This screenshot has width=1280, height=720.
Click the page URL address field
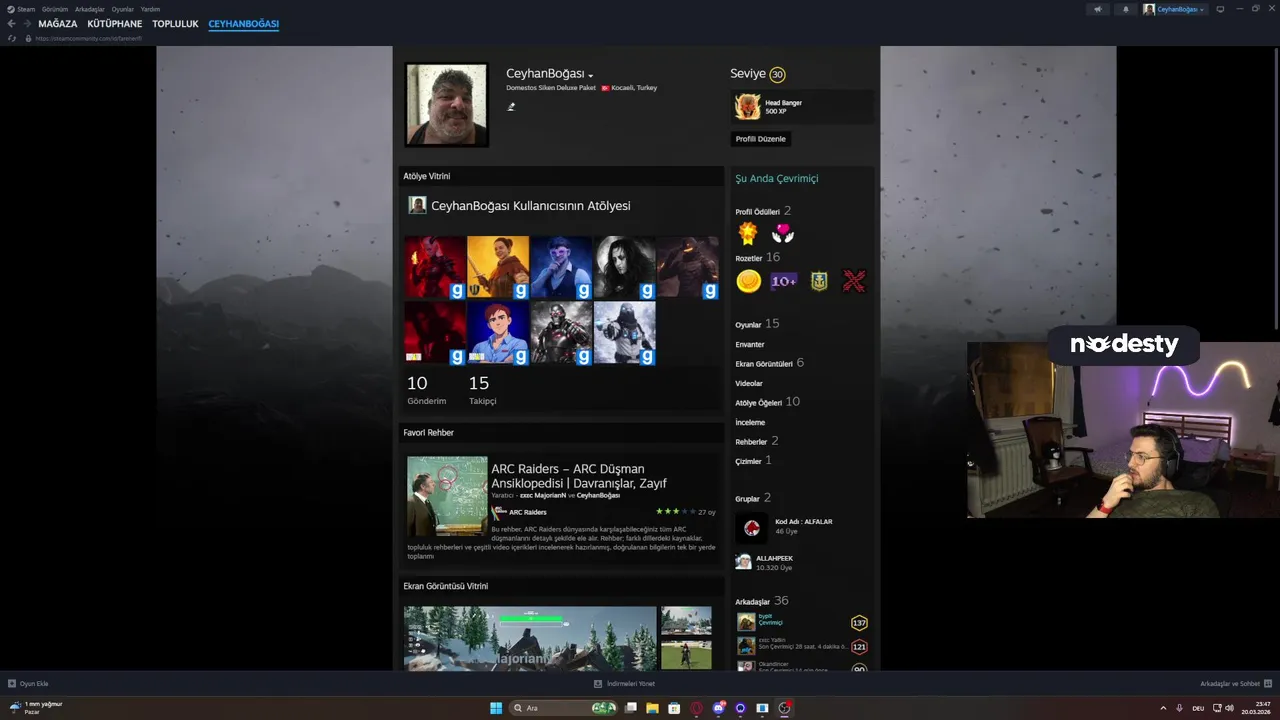pyautogui.click(x=88, y=38)
